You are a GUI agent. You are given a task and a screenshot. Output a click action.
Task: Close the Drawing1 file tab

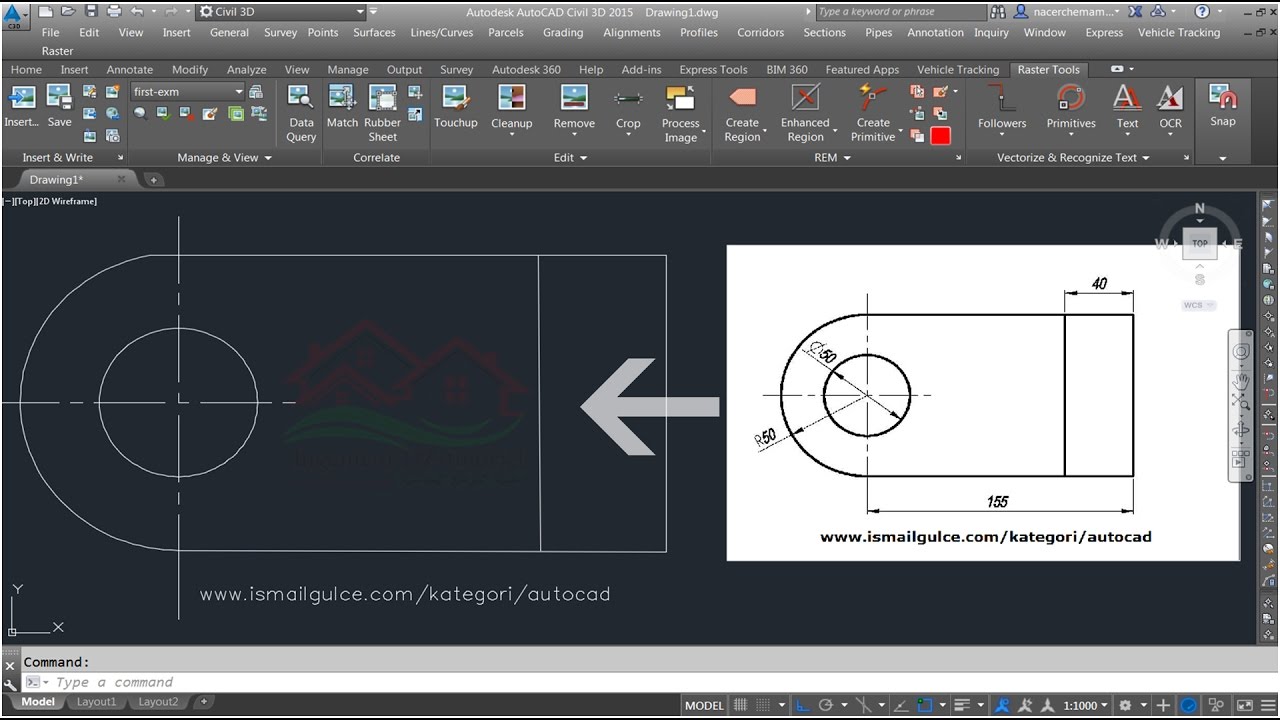122,179
